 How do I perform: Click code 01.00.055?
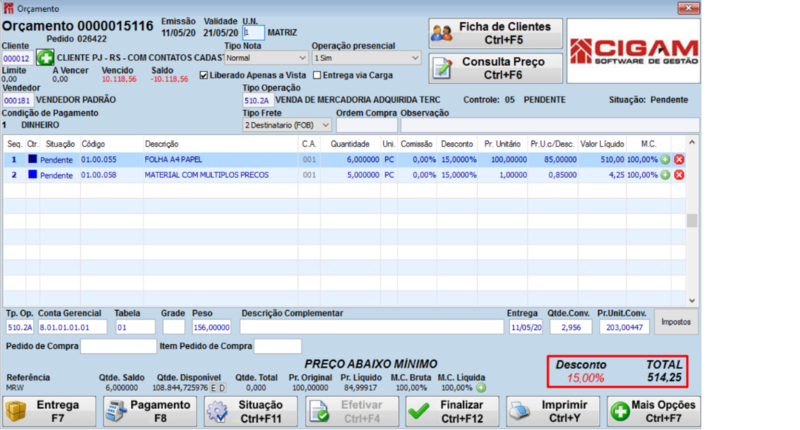(x=98, y=160)
